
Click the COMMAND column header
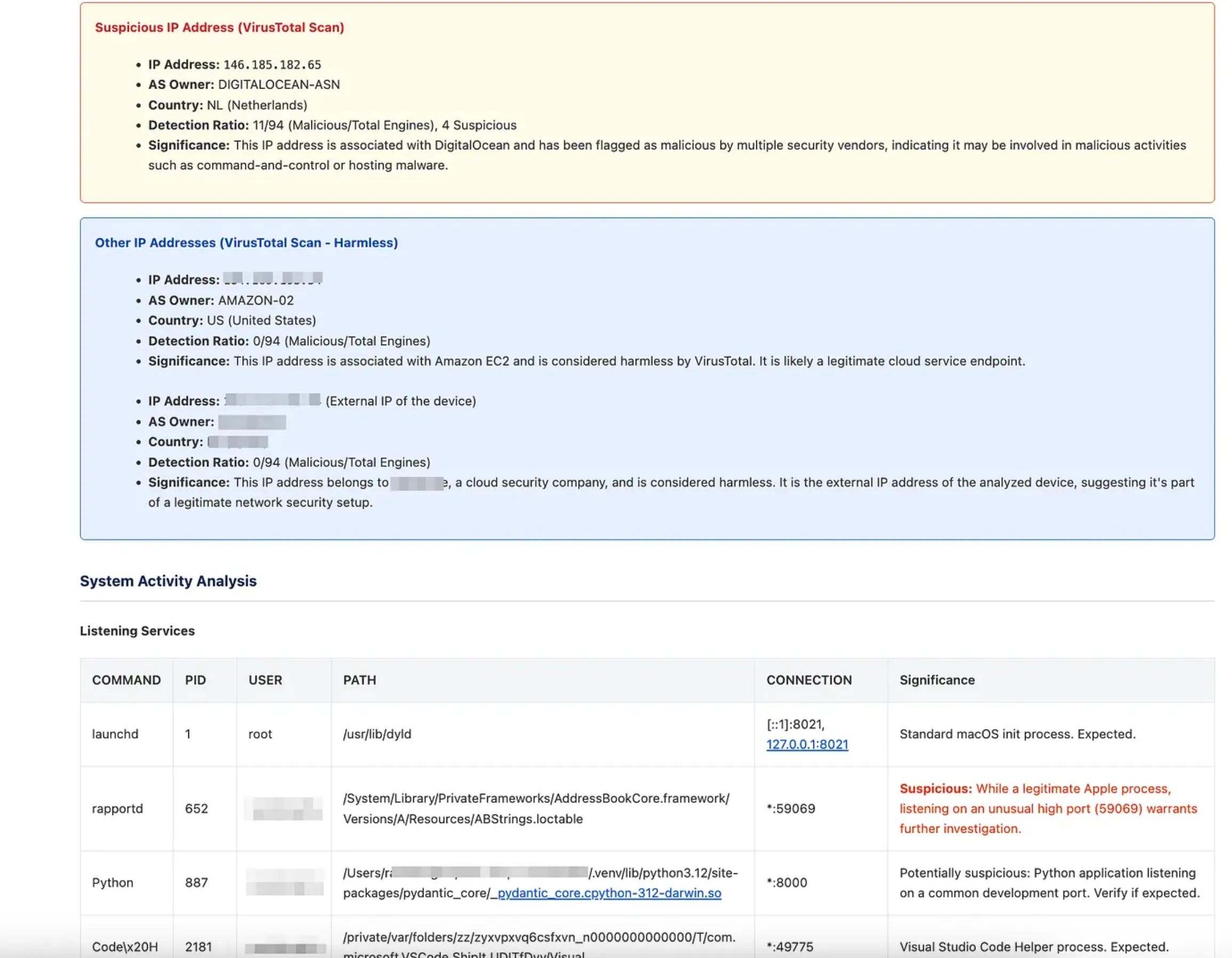click(x=126, y=680)
